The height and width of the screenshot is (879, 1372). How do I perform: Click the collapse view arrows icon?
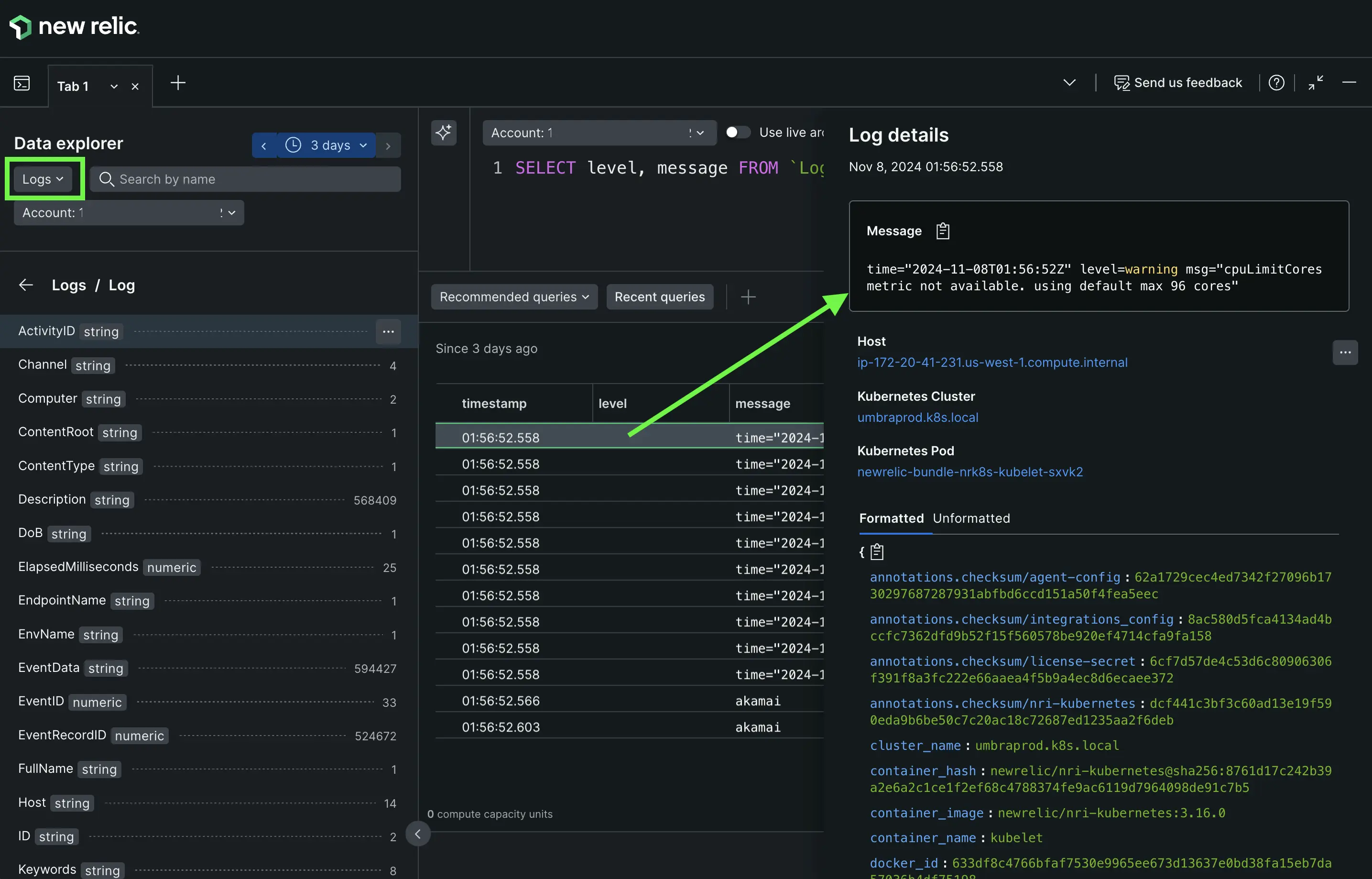tap(1316, 83)
